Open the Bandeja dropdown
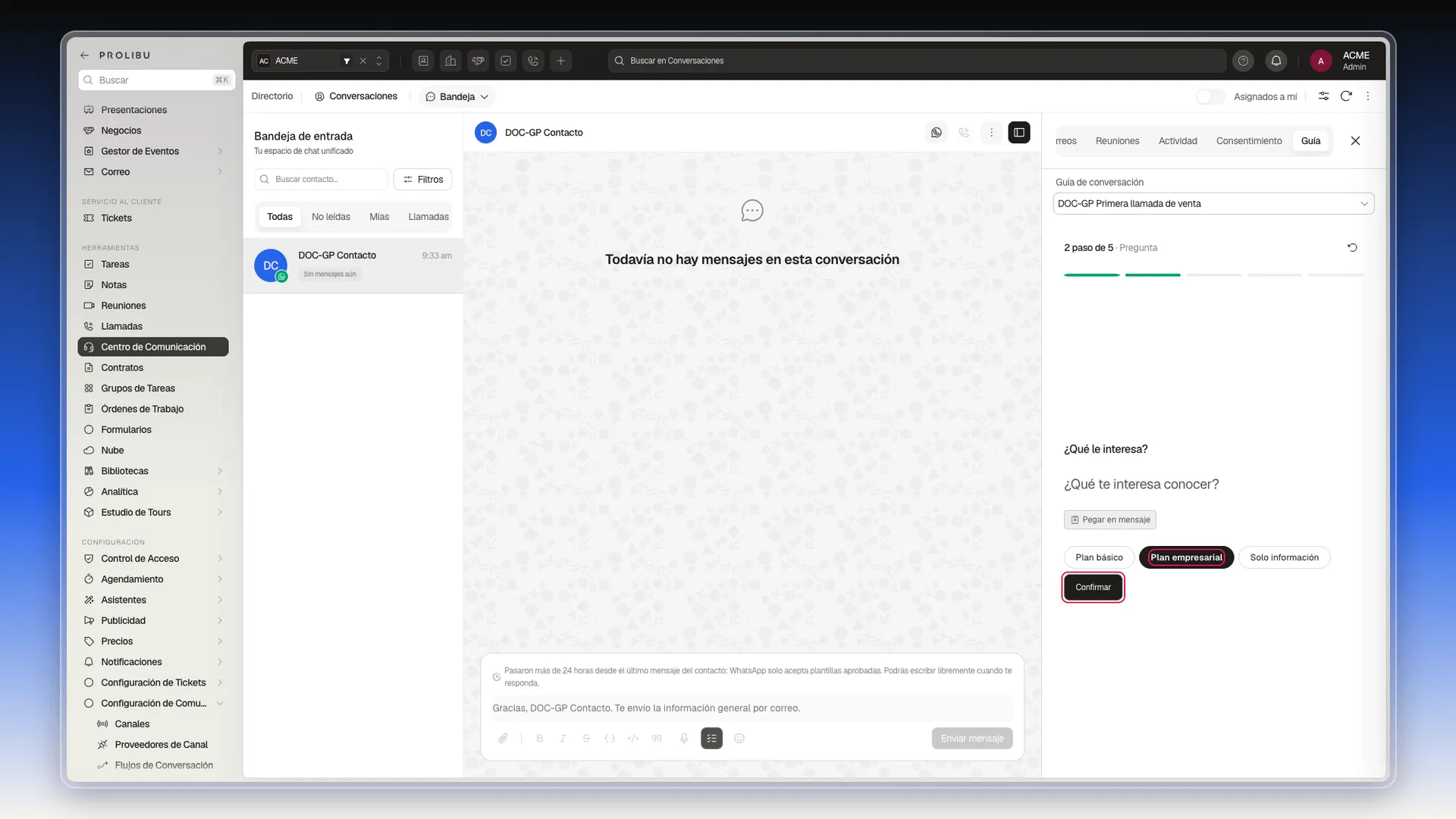This screenshot has width=1456, height=819. pos(457,96)
